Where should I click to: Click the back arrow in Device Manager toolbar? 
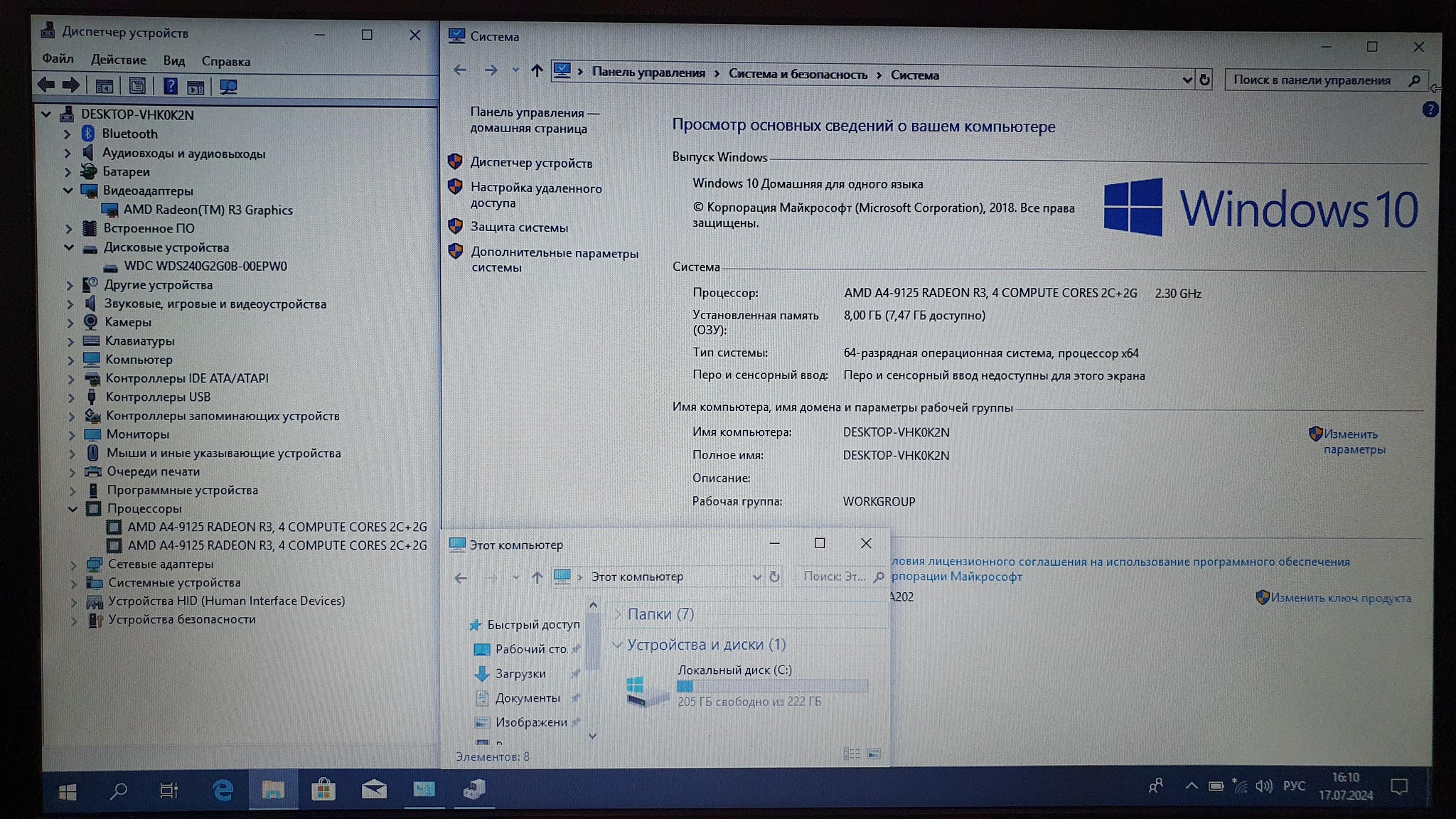tap(46, 86)
